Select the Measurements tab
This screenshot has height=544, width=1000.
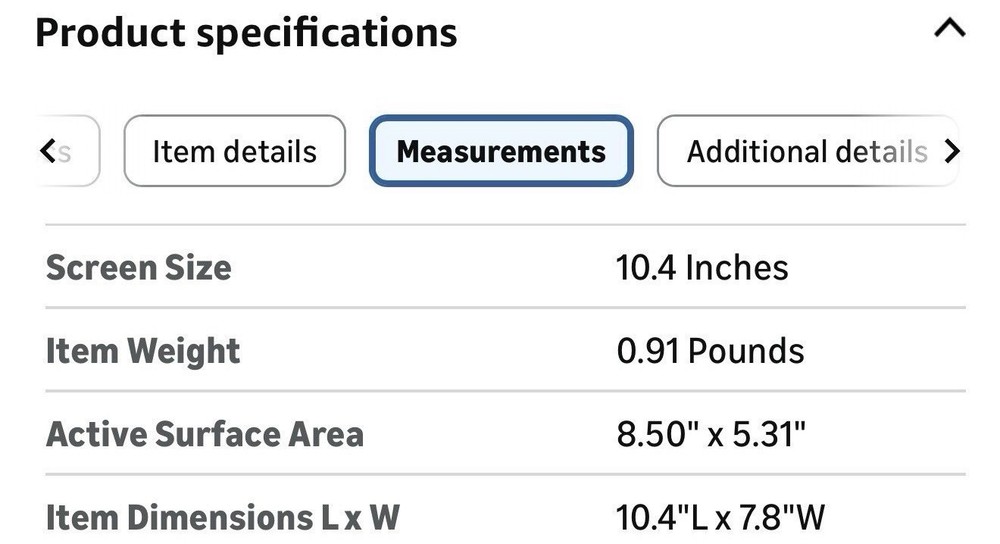tap(501, 151)
